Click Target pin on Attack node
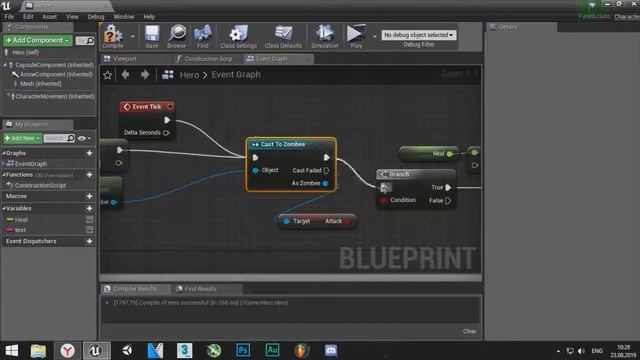The width and height of the screenshot is (640, 360). pyautogui.click(x=287, y=221)
